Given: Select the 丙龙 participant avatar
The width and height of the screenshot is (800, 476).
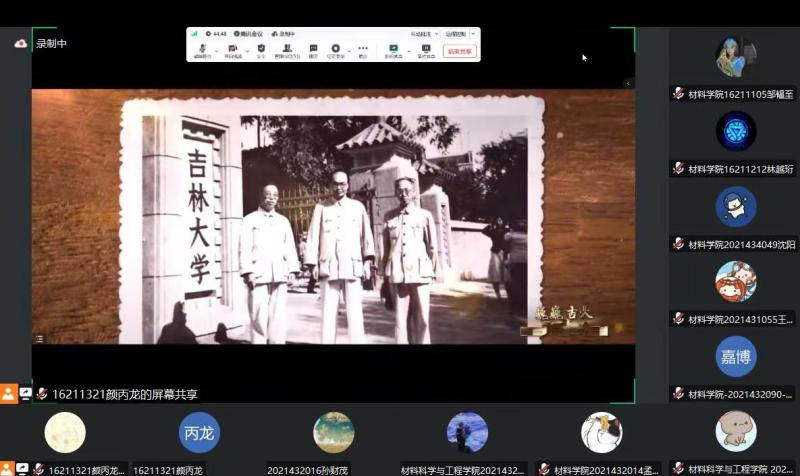Looking at the screenshot, I should 199,433.
